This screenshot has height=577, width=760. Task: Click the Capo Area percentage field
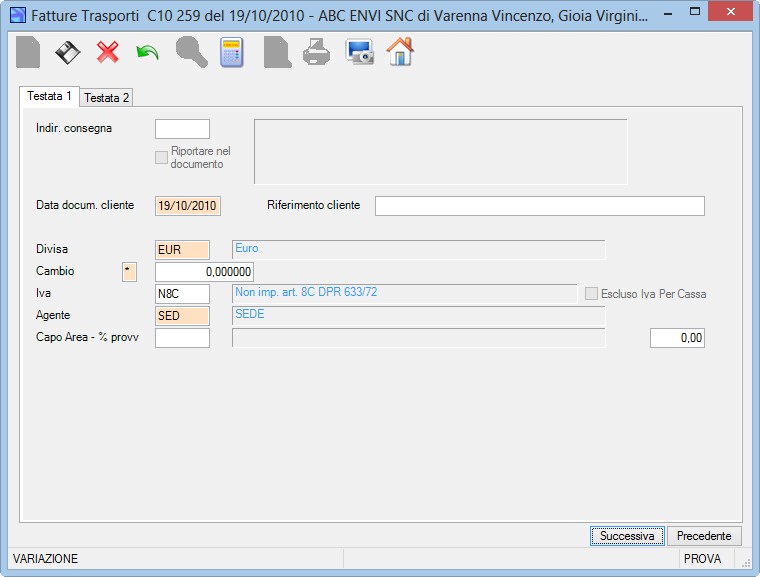[x=677, y=338]
